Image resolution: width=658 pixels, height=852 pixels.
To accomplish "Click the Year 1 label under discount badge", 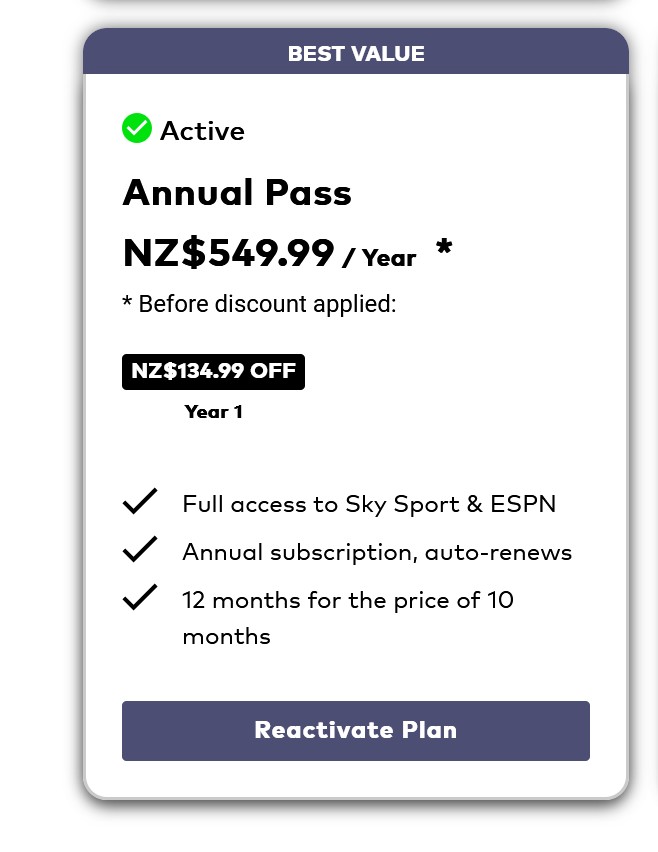I will tap(213, 412).
